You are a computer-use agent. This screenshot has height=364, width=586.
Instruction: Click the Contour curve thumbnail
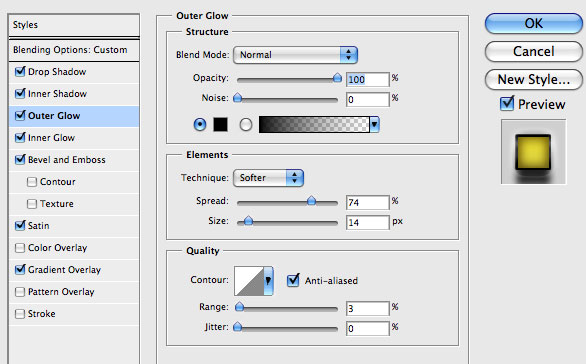point(249,281)
